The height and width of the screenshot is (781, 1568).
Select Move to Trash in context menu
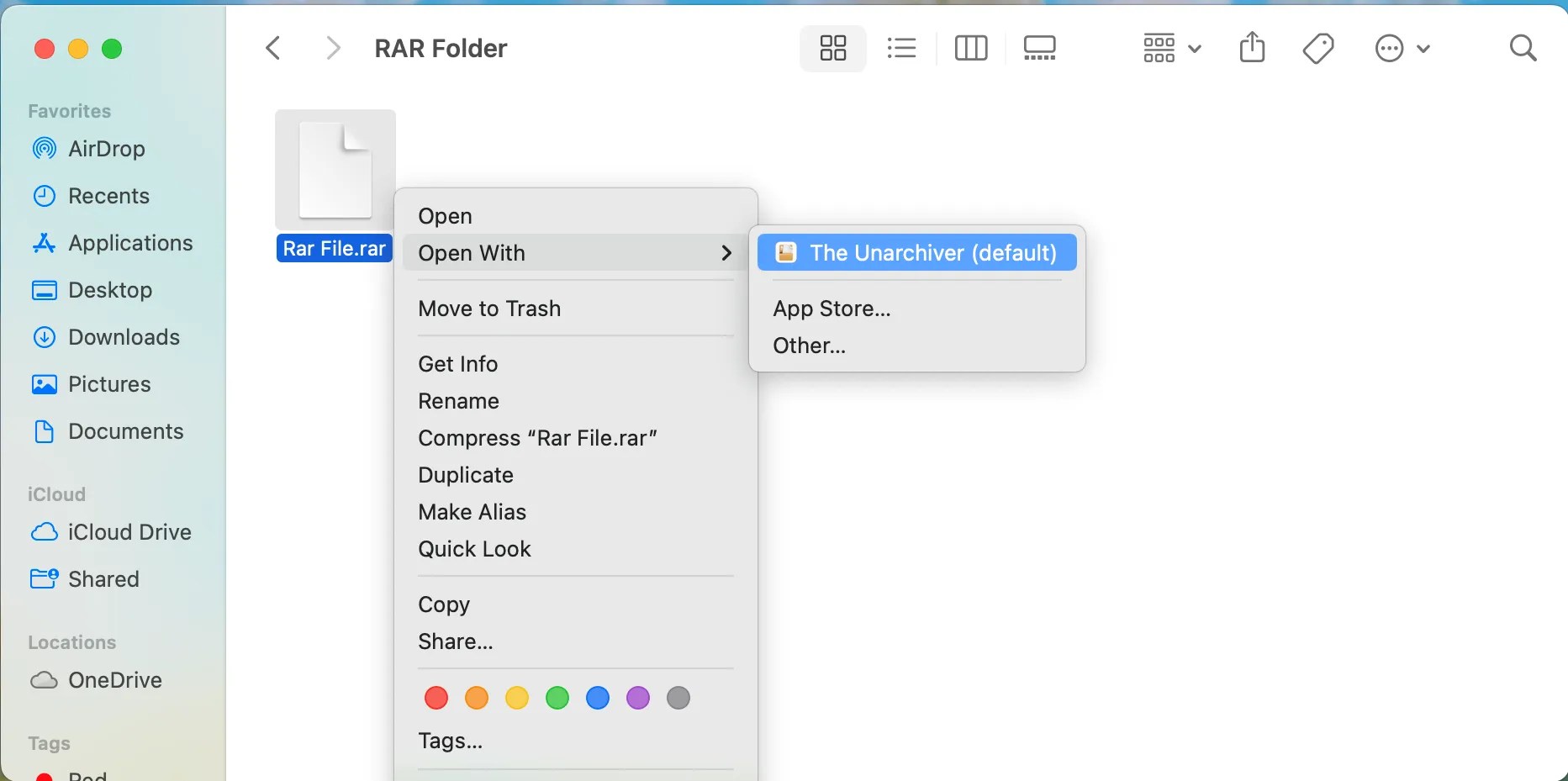click(489, 309)
